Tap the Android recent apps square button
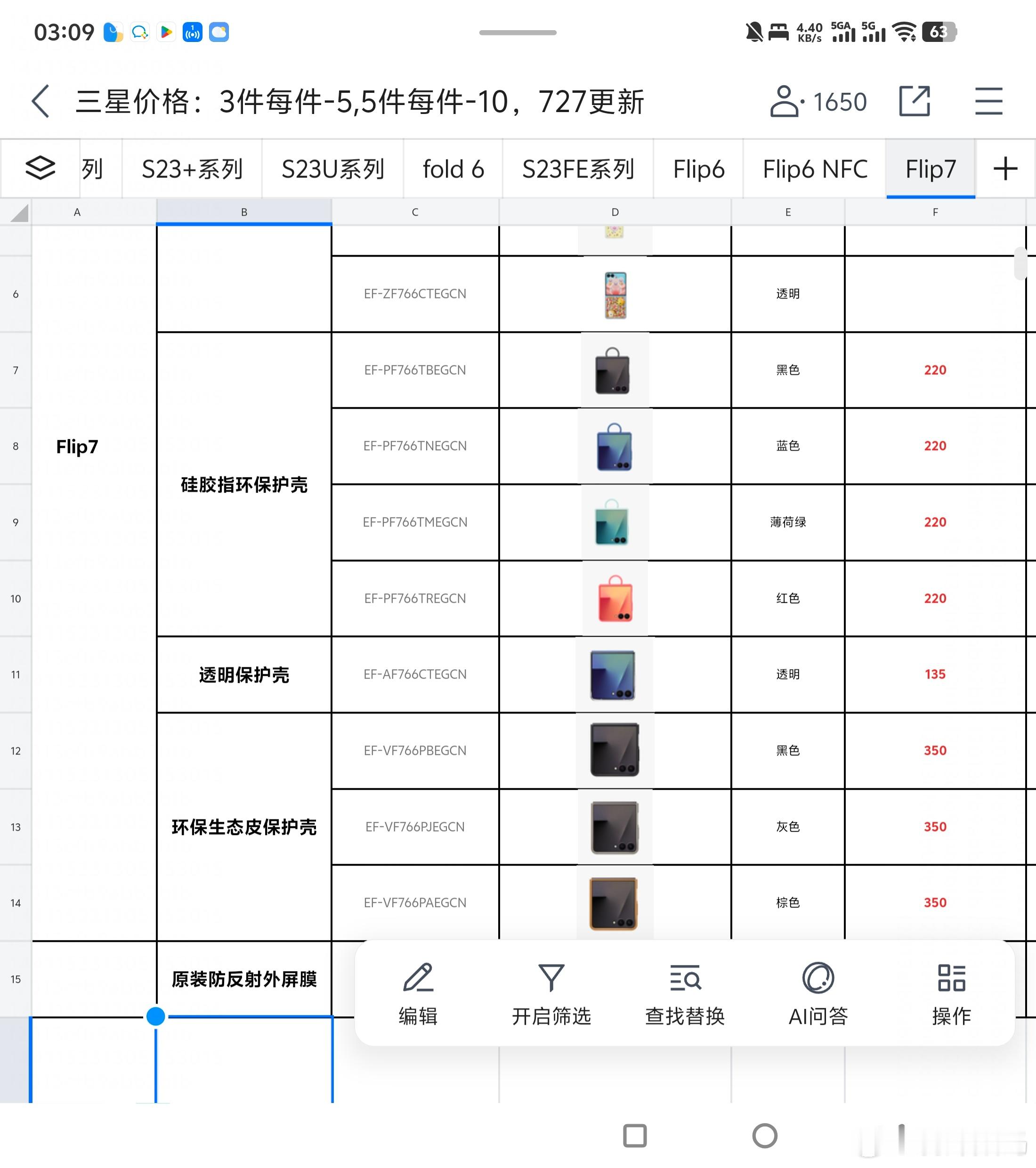Screen dimensions: 1036x1168 635,1136
